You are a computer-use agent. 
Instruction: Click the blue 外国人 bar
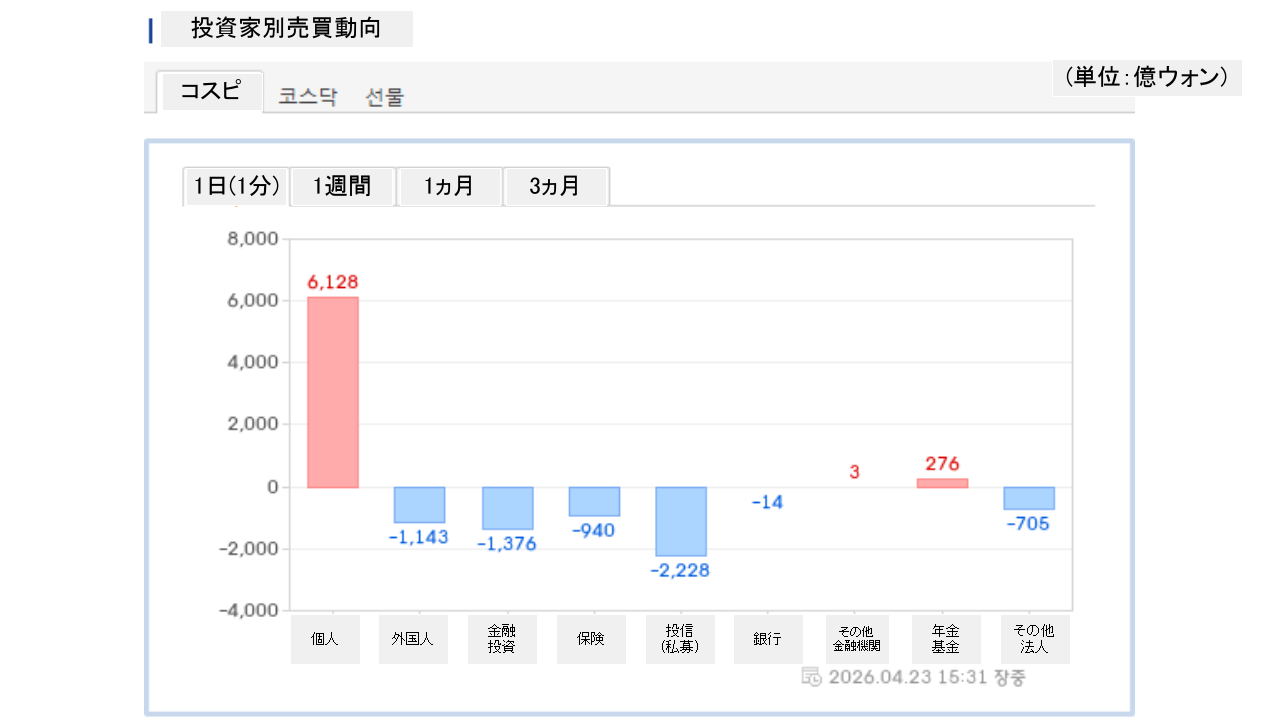(x=419, y=504)
